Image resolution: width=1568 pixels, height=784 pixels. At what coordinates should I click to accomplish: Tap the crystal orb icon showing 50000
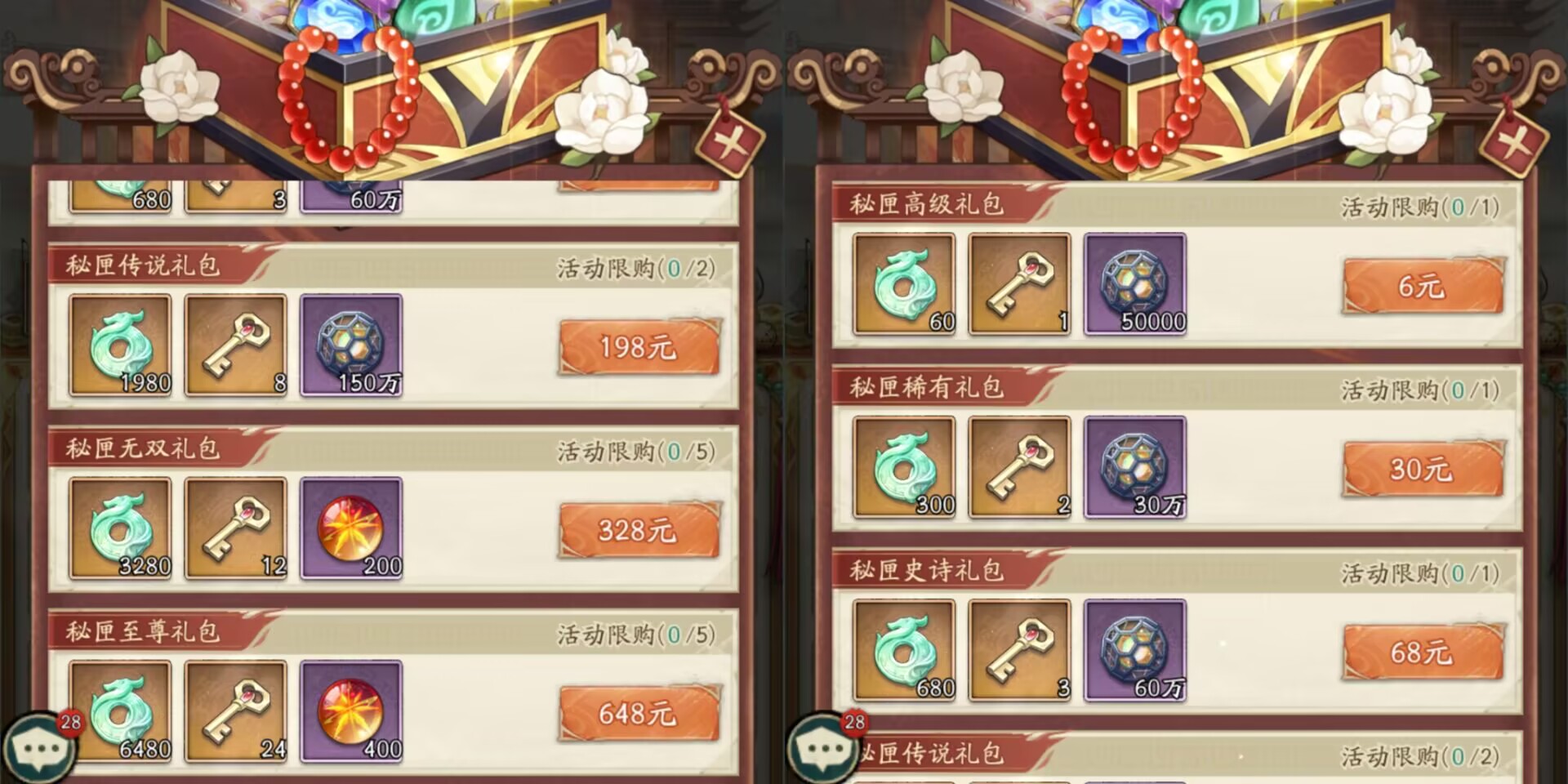coord(1135,284)
